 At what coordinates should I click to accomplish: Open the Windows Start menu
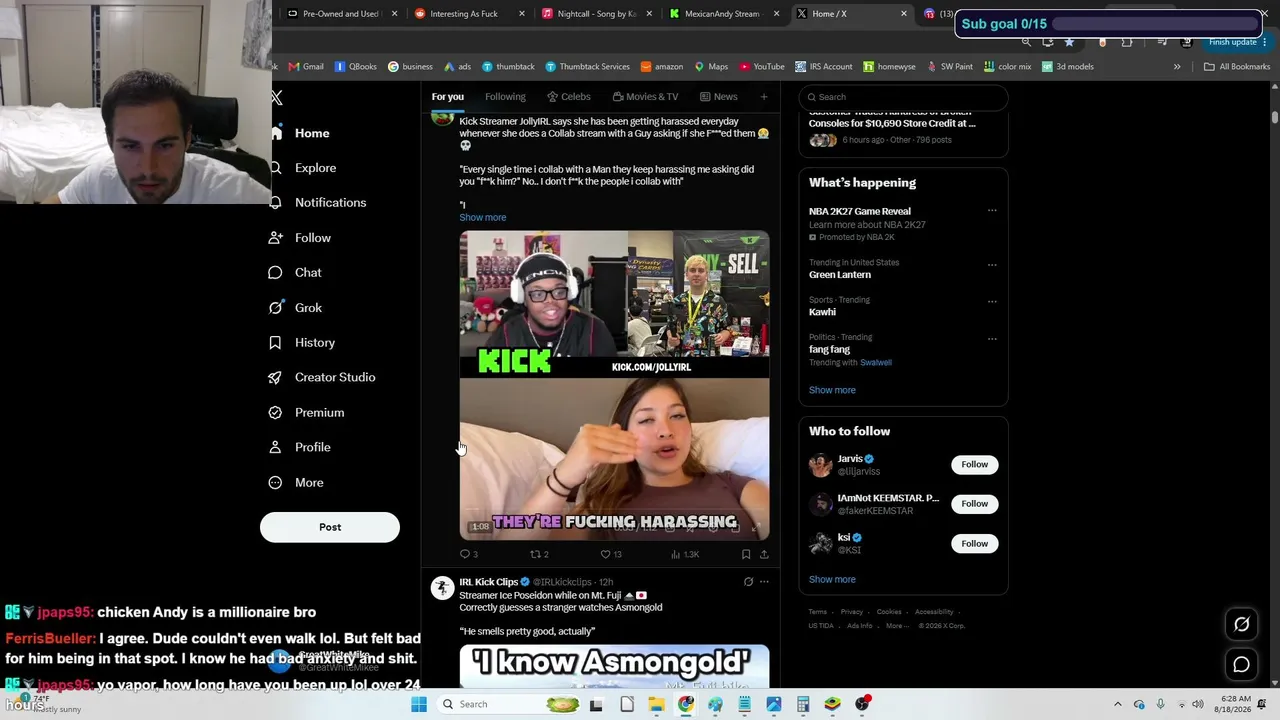[419, 704]
